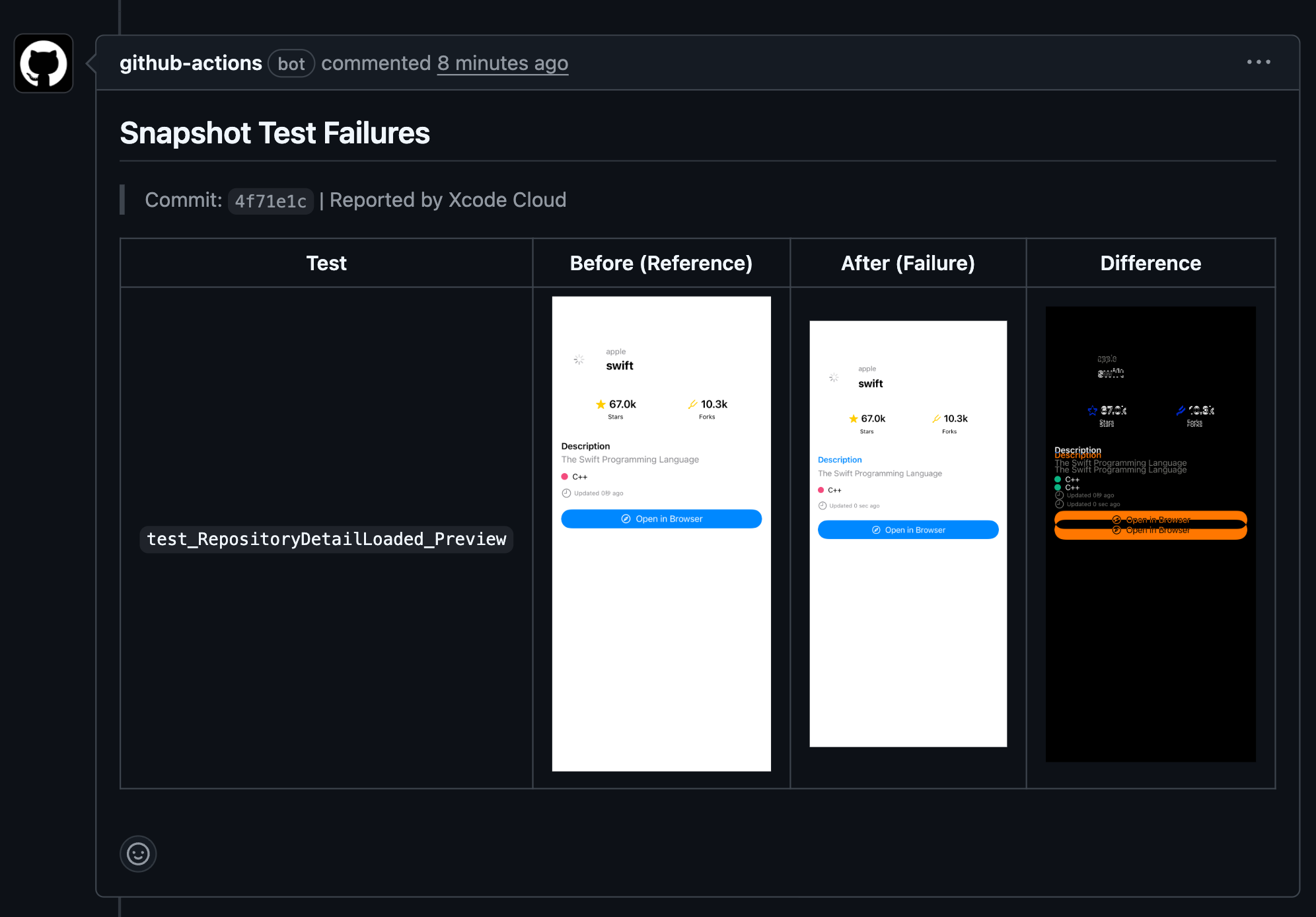The image size is (1316, 917).
Task: Click the 'Reported by Xcode Cloud' text
Action: (448, 200)
